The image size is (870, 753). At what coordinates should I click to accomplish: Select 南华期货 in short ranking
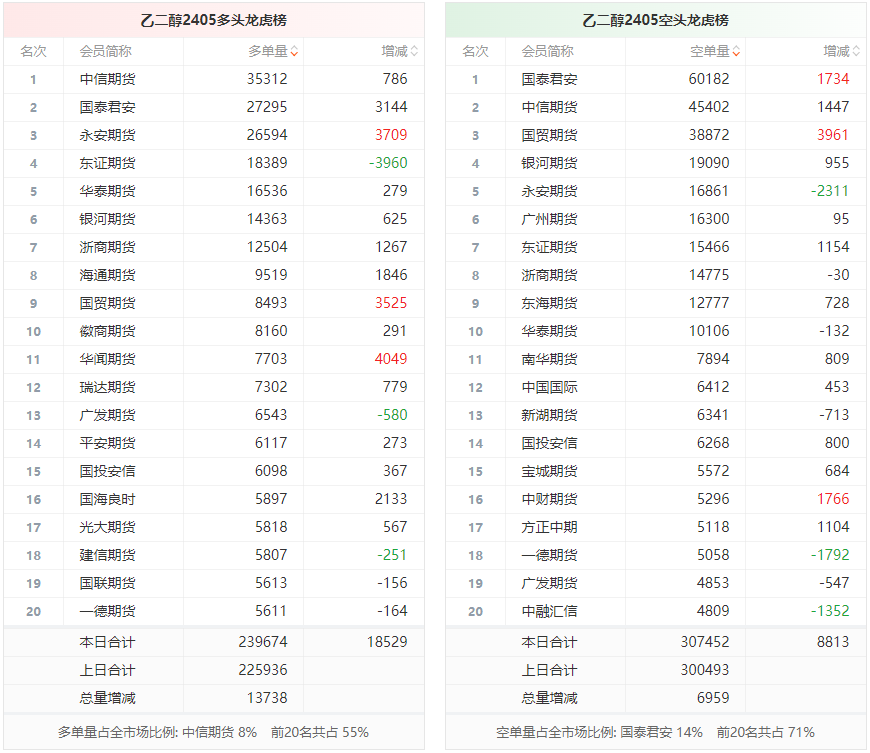point(549,360)
